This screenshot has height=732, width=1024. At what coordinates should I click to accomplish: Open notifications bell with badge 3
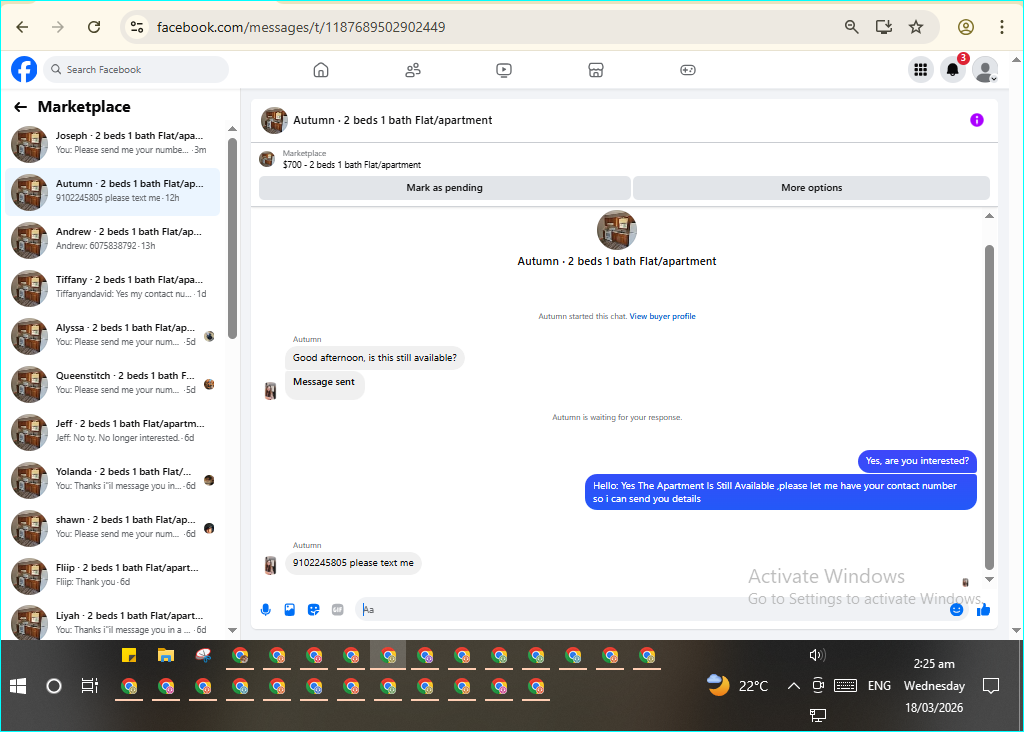coord(953,69)
